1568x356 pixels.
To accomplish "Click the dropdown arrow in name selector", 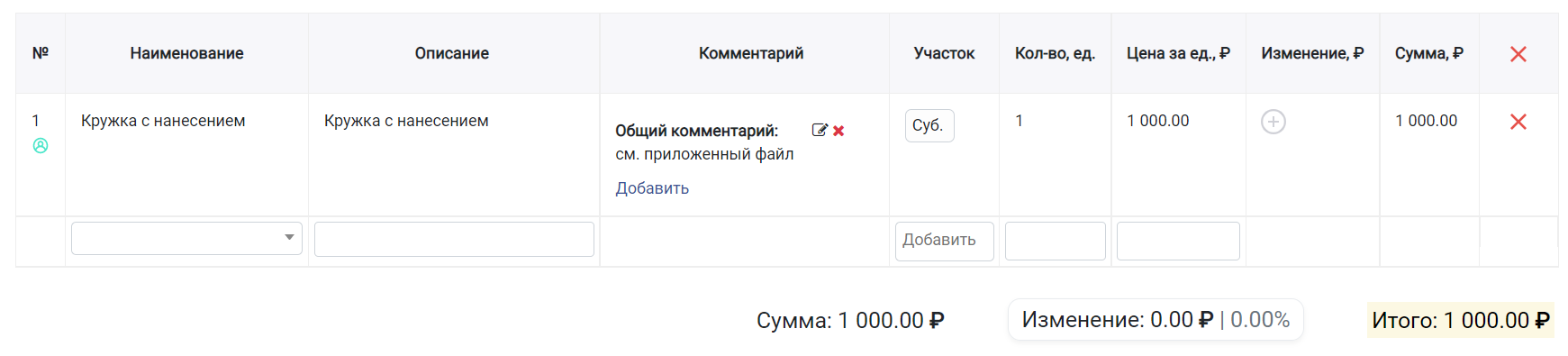I will pos(289,238).
